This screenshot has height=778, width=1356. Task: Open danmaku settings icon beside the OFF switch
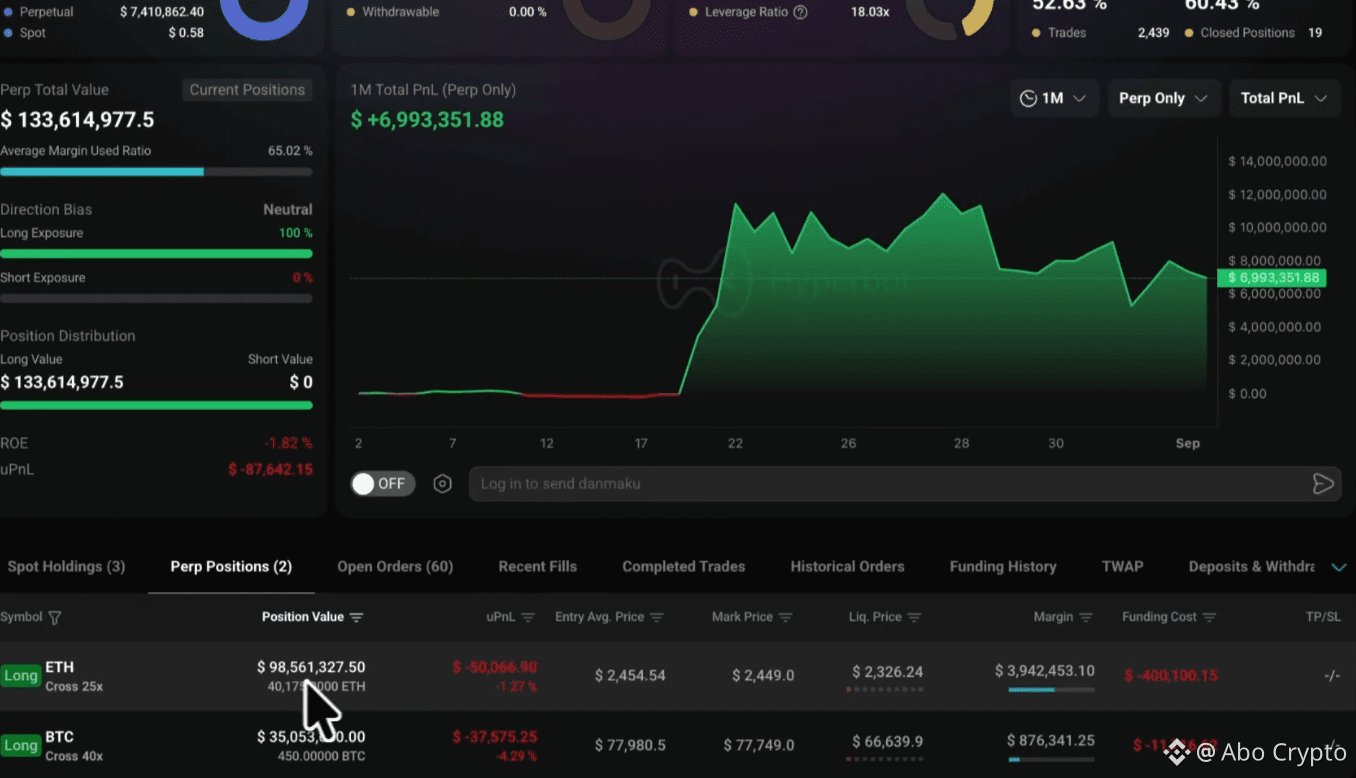click(x=442, y=484)
